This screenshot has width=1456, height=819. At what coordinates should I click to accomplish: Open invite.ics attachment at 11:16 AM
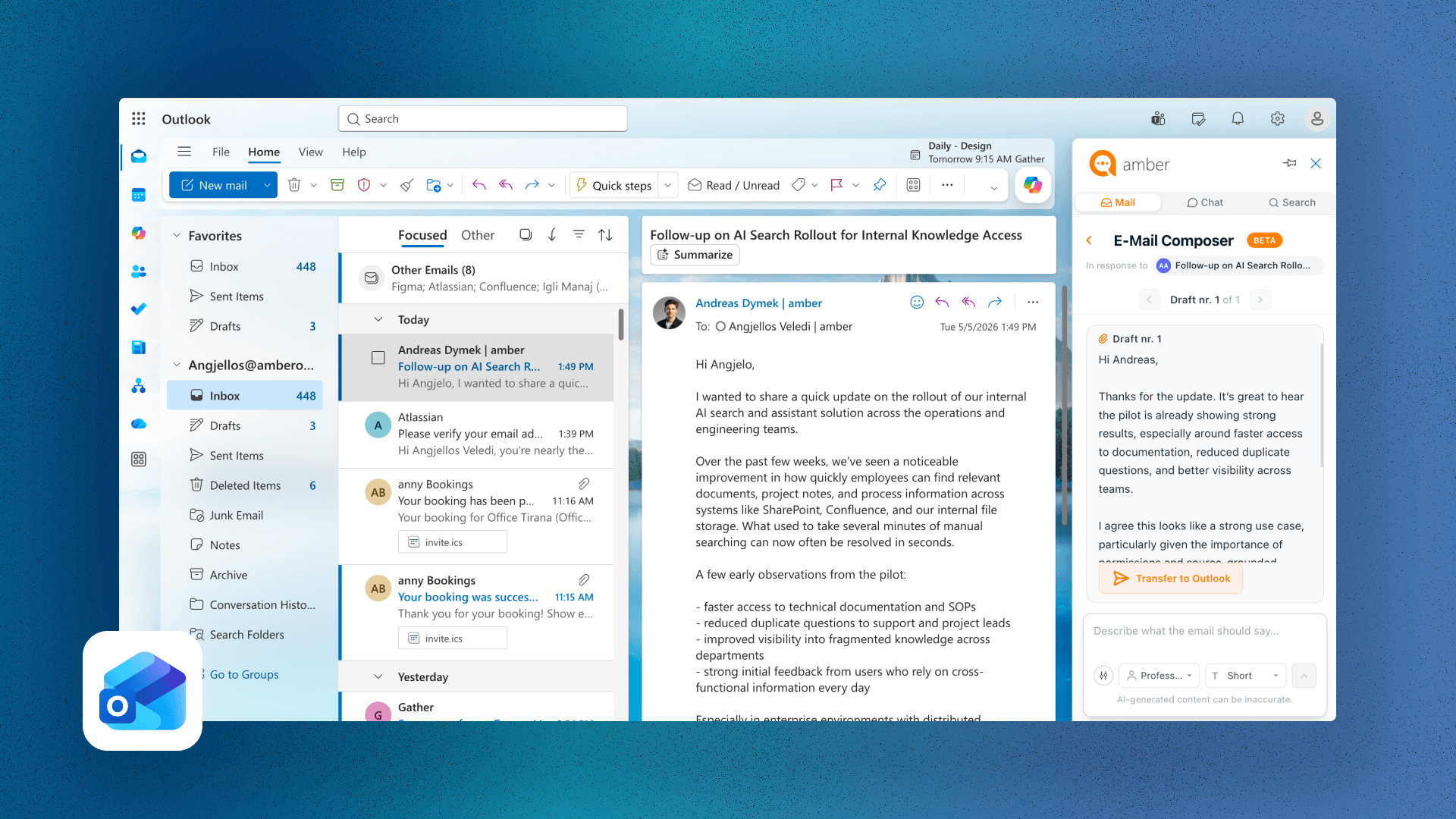click(x=452, y=542)
